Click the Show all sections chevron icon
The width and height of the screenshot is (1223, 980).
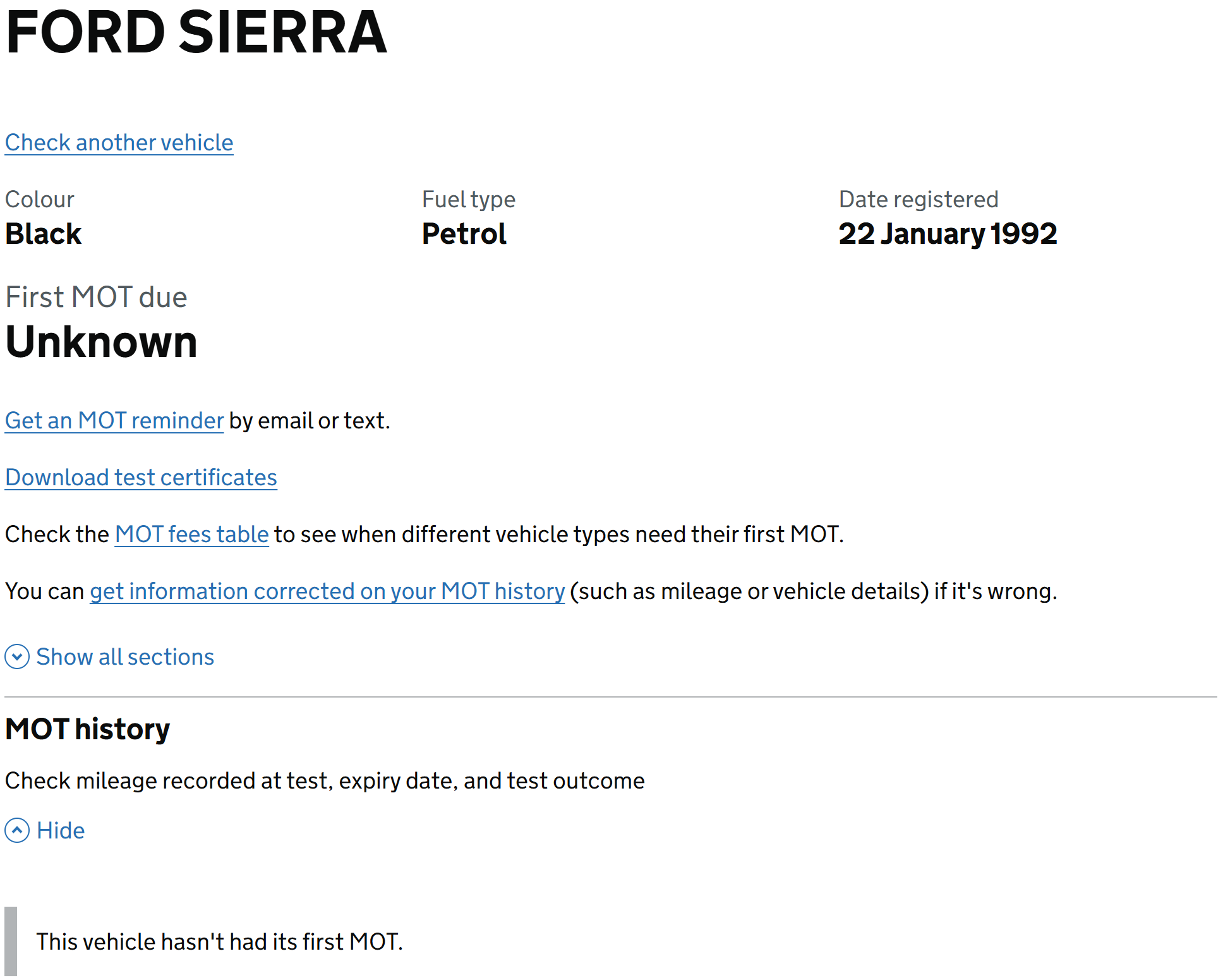(x=17, y=657)
